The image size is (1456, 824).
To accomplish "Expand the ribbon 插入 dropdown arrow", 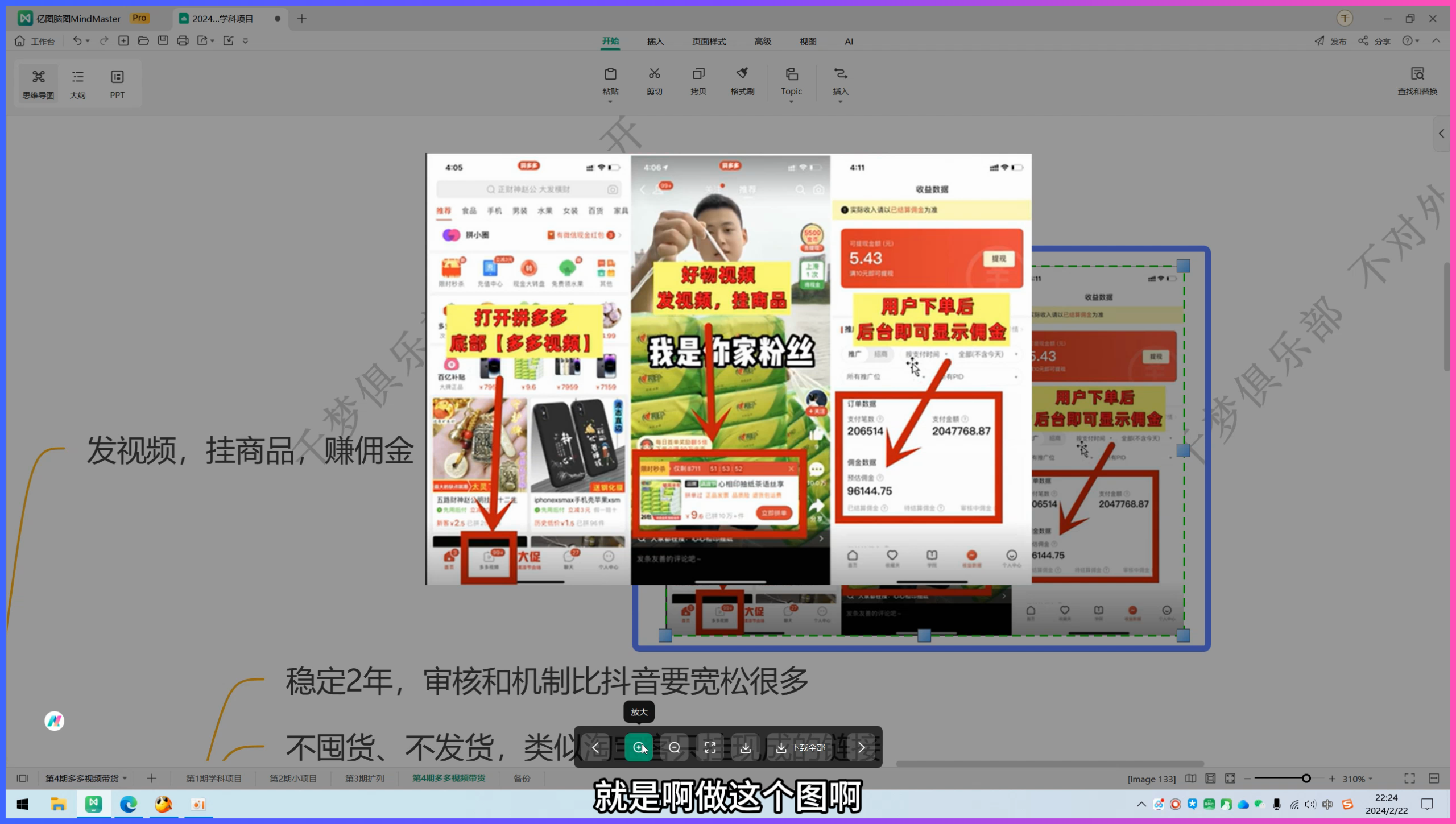I will [840, 102].
